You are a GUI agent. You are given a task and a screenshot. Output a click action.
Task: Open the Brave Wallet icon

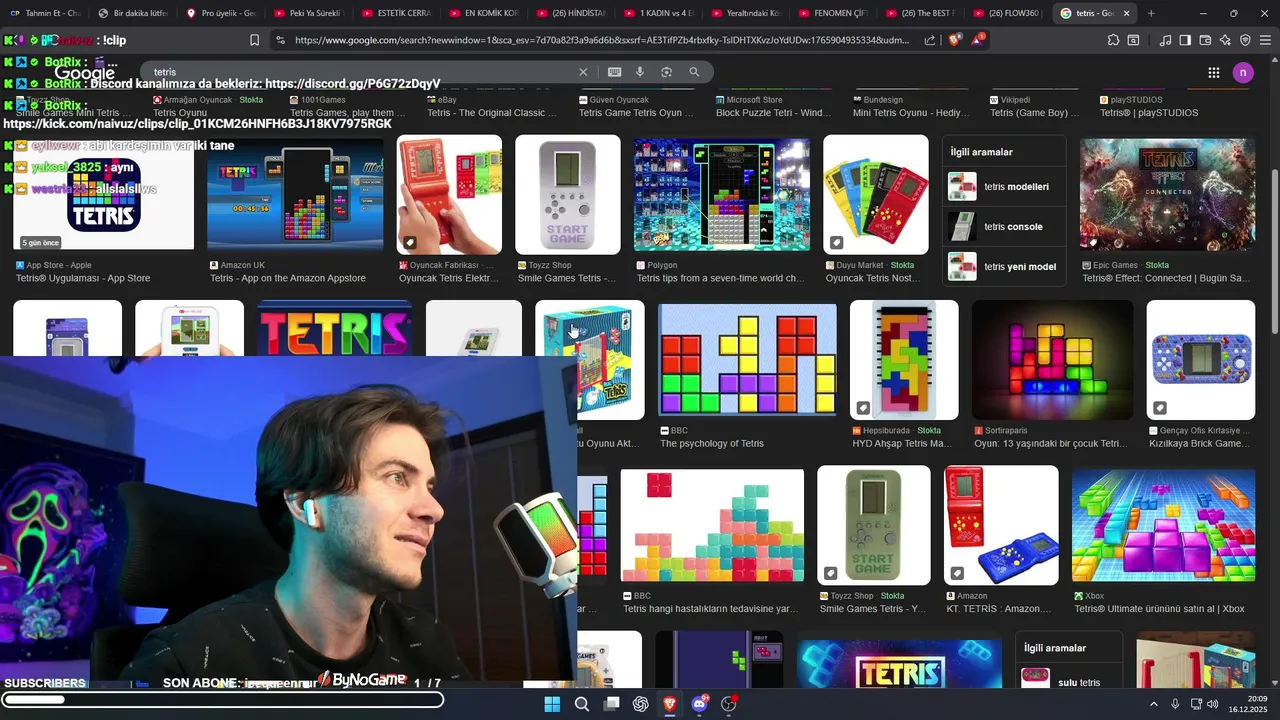click(x=1205, y=40)
